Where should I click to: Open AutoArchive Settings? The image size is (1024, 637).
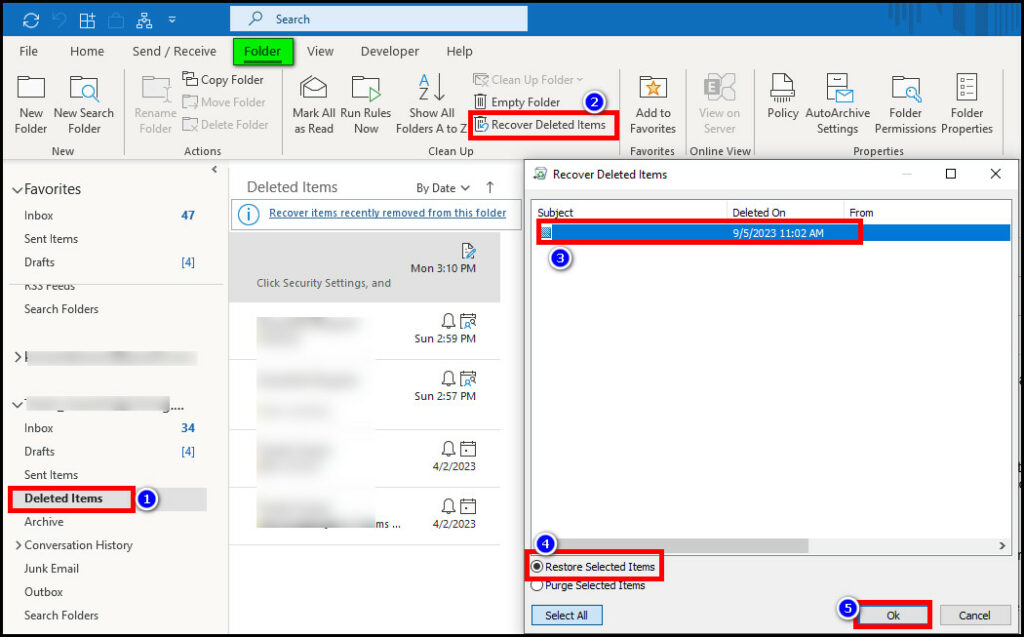838,100
